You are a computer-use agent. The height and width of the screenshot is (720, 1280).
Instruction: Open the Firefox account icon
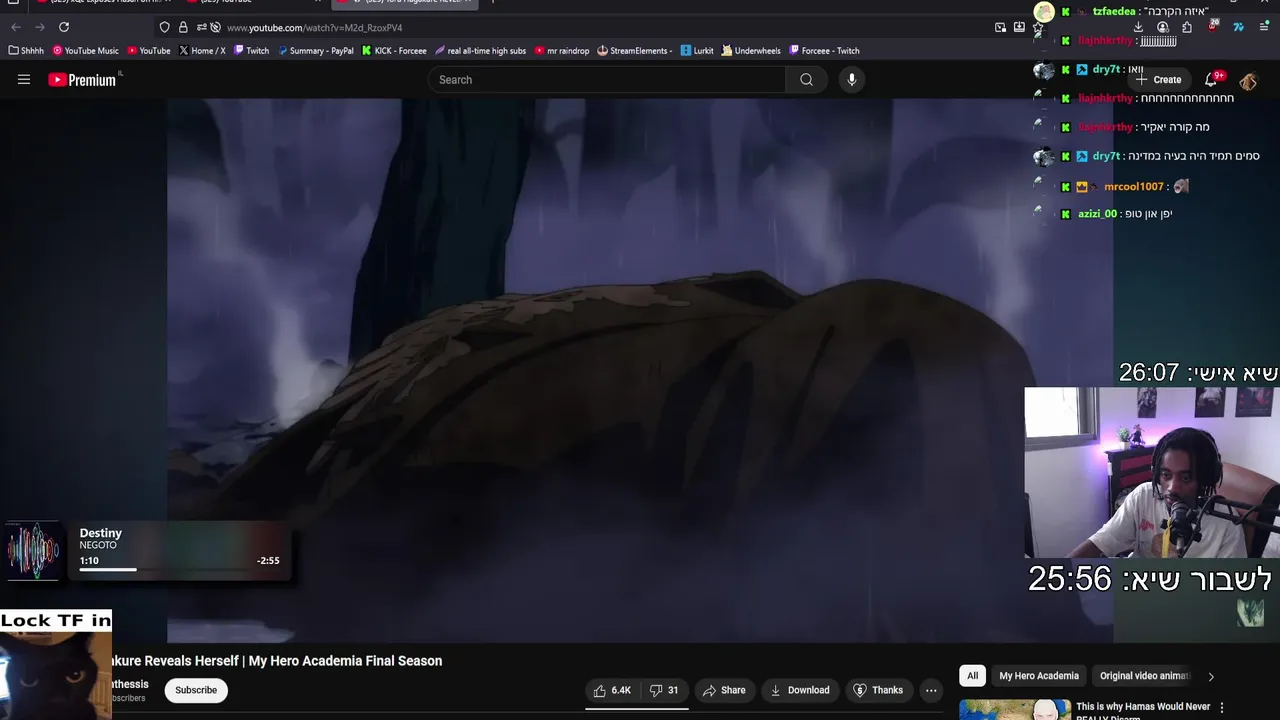(1162, 27)
